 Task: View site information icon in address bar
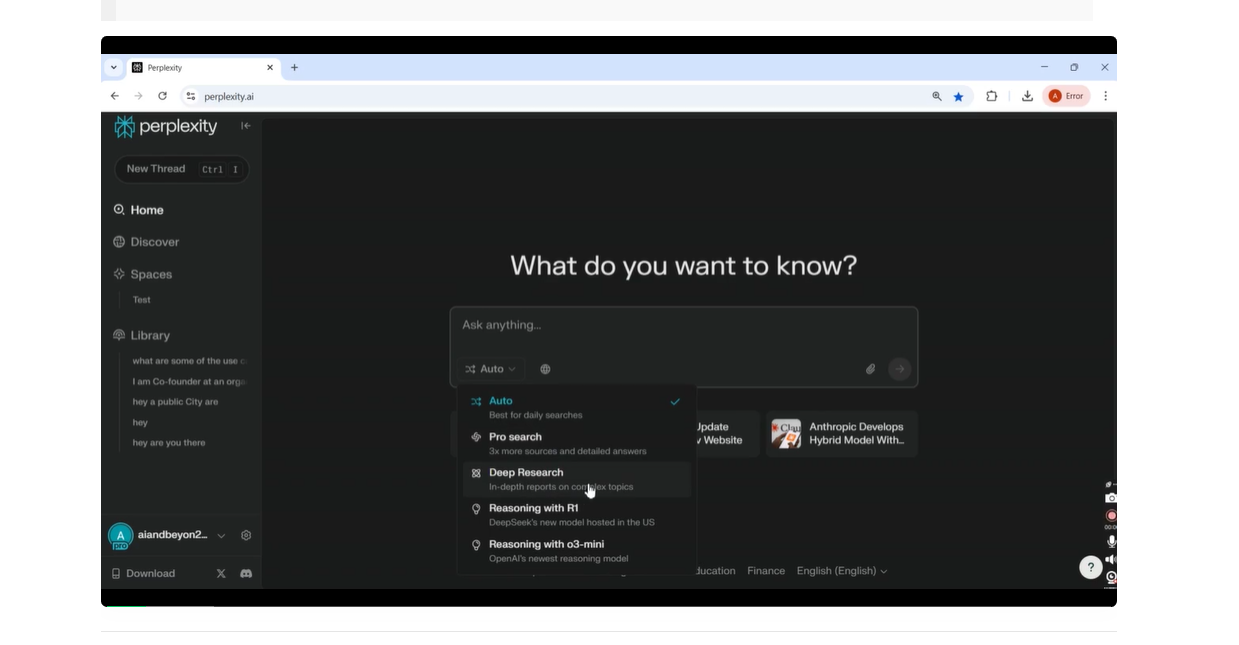click(191, 96)
